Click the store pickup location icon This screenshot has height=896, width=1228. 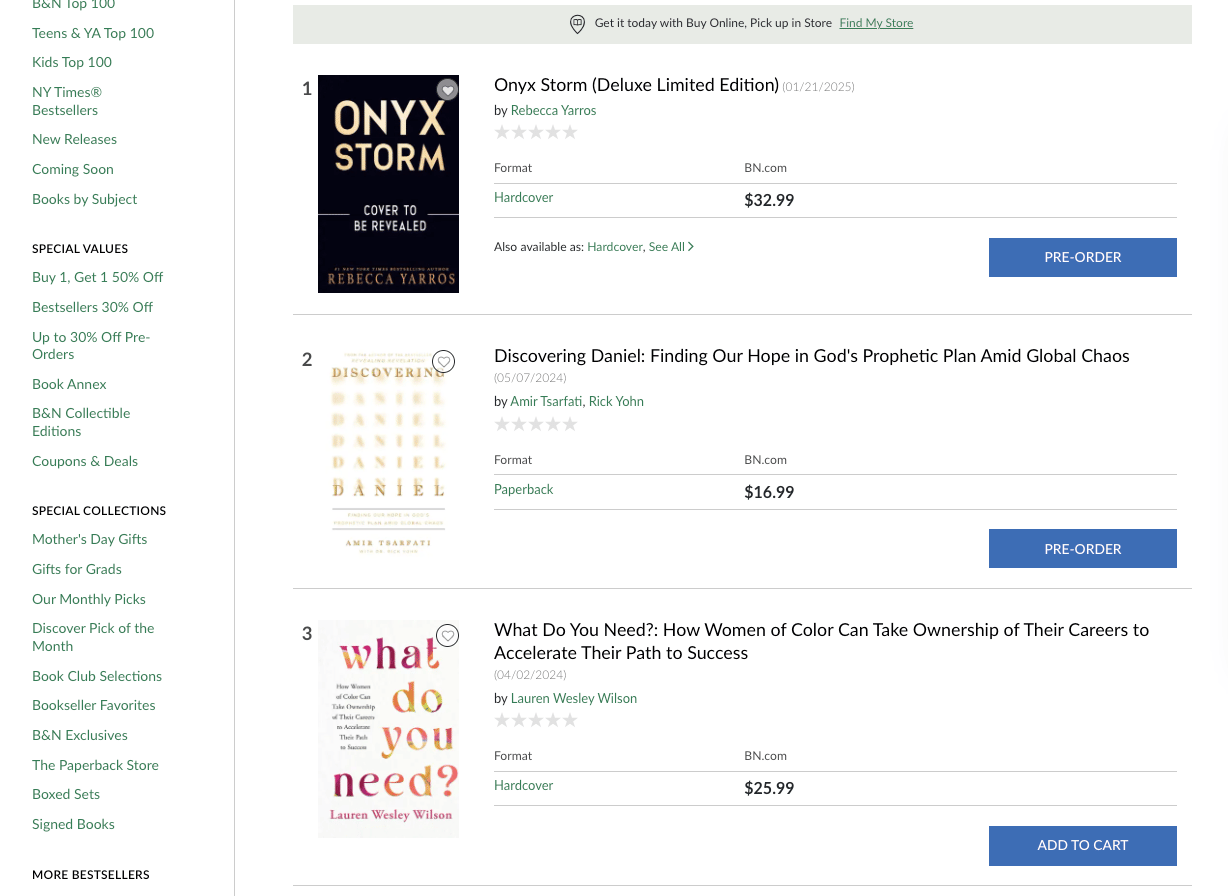577,24
